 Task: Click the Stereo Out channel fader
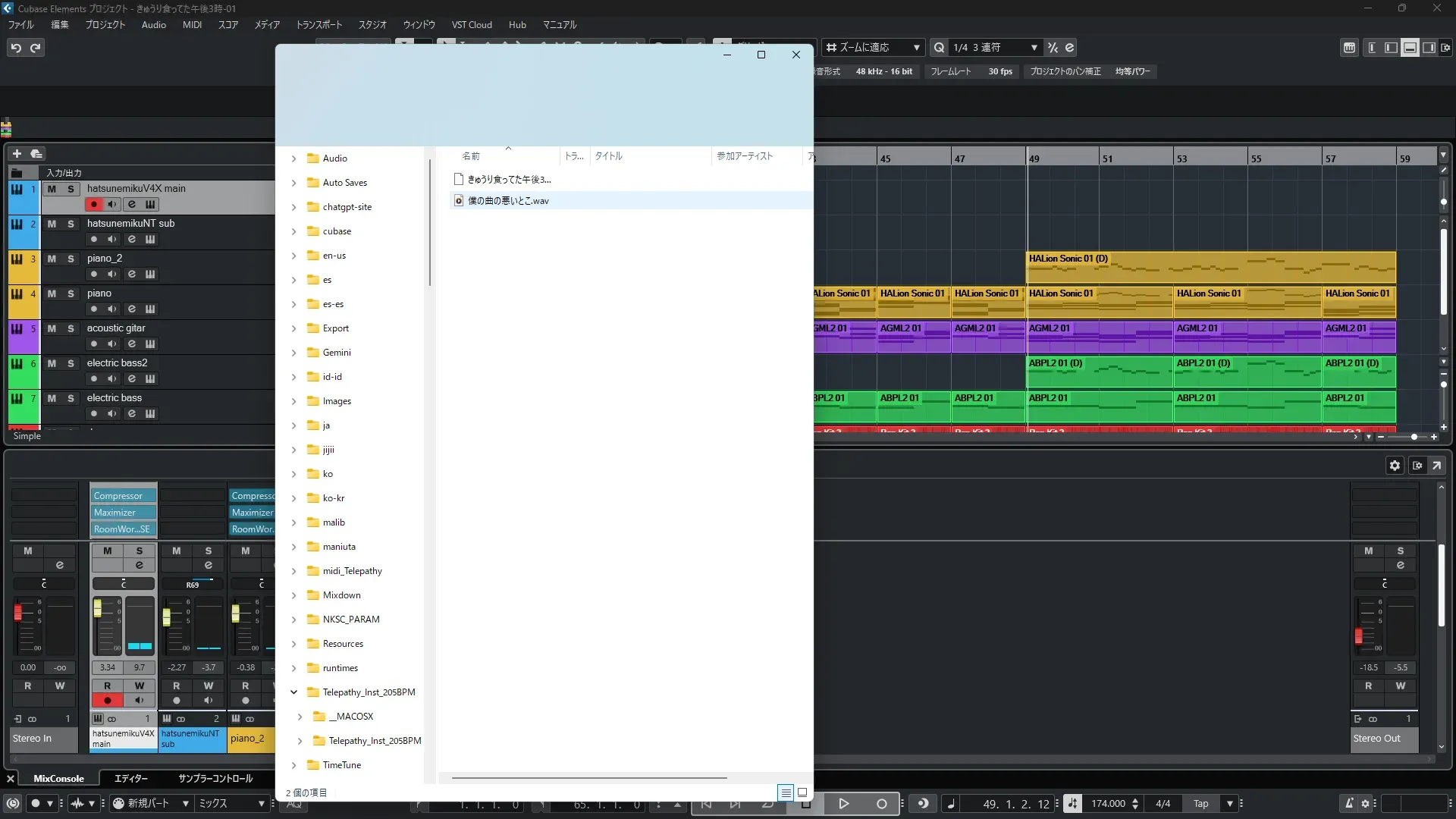pos(1358,635)
